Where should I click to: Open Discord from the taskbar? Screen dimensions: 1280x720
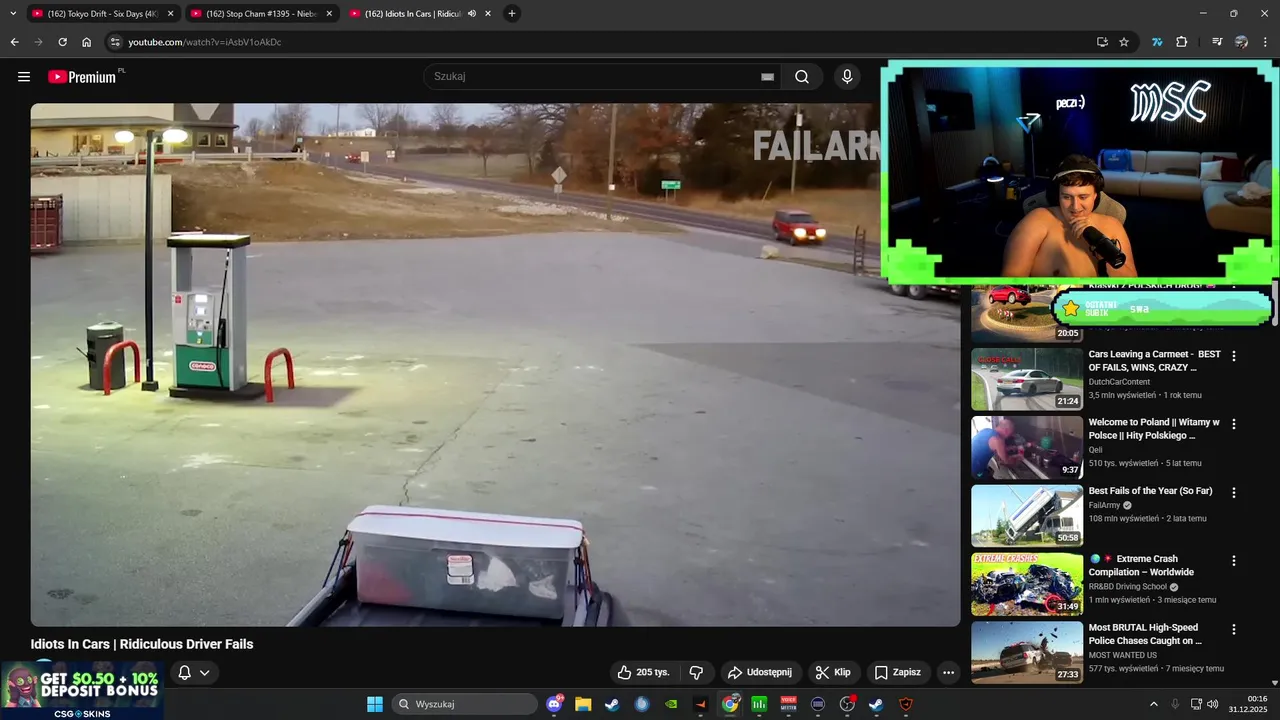click(x=555, y=704)
